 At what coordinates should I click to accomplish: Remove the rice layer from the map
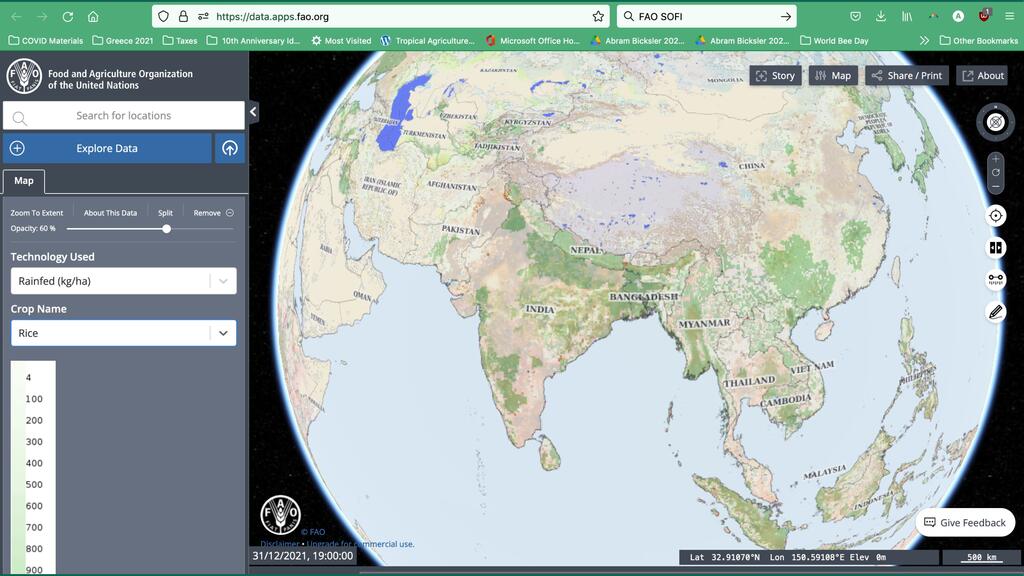[213, 213]
